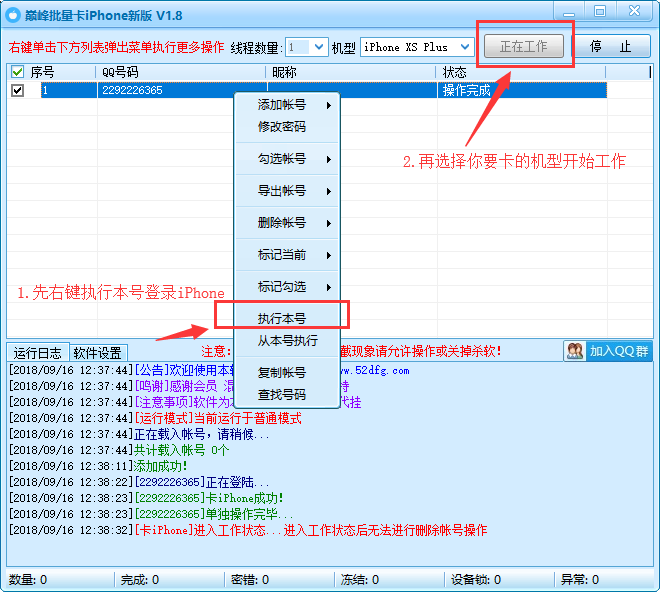Click the app icon in the title bar
Screen dimensions: 660x592
click(x=13, y=14)
